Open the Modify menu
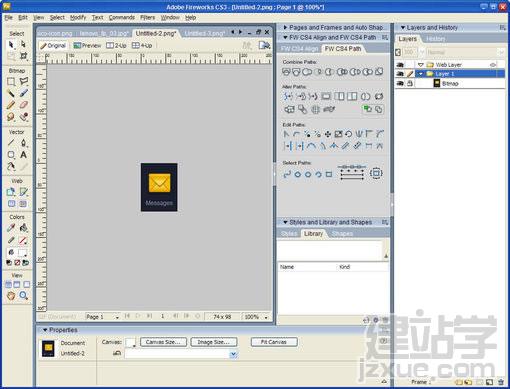 78,17
